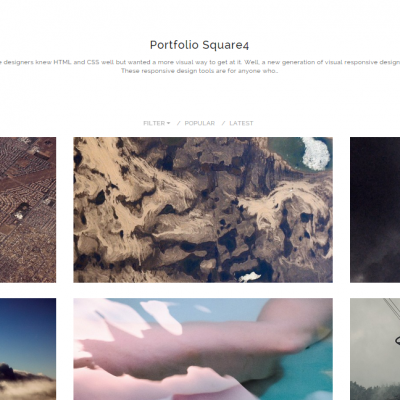Click the tree line in the foggy gray photo
The image size is (400, 400).
(x=375, y=390)
